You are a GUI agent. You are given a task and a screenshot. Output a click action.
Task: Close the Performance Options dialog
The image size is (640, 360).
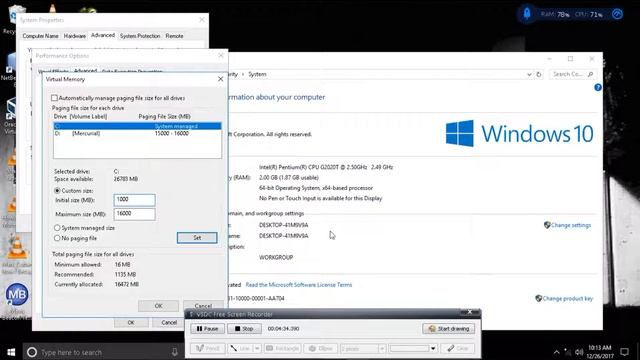221,55
